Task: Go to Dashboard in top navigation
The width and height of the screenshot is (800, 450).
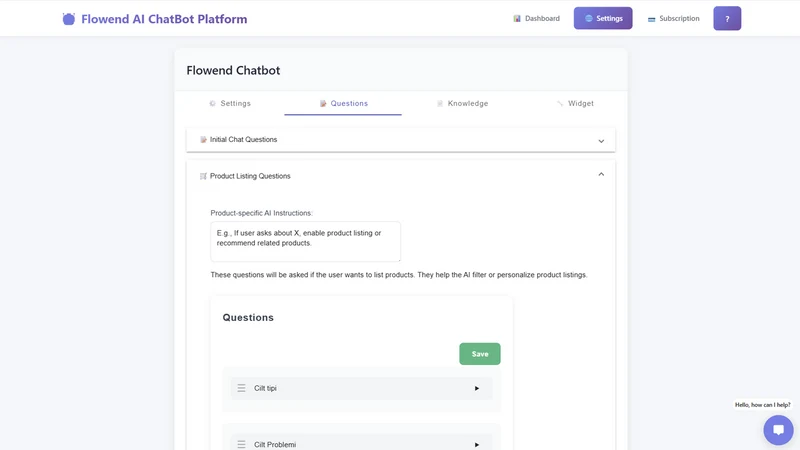Action: coord(536,18)
